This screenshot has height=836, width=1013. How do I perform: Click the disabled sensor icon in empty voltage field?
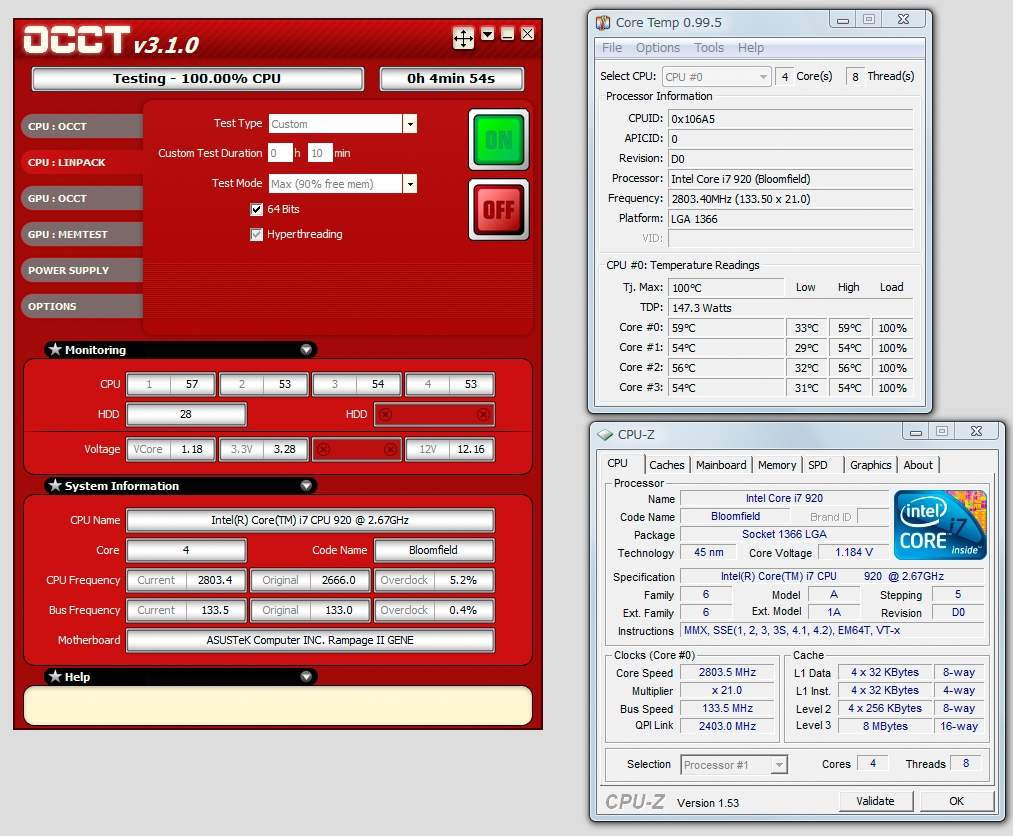(324, 450)
